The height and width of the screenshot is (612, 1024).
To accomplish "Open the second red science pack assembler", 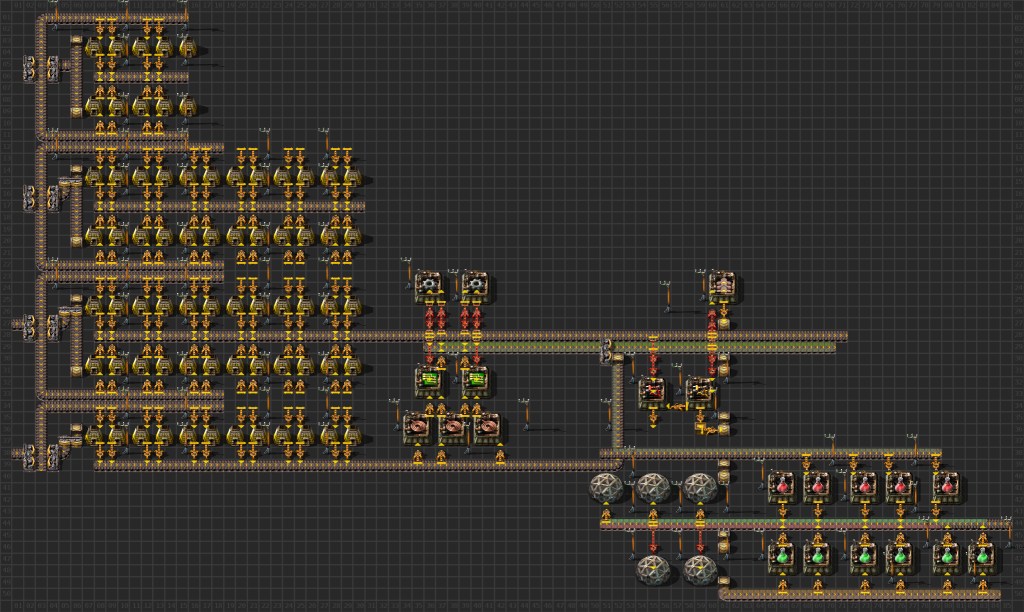I will click(x=817, y=487).
